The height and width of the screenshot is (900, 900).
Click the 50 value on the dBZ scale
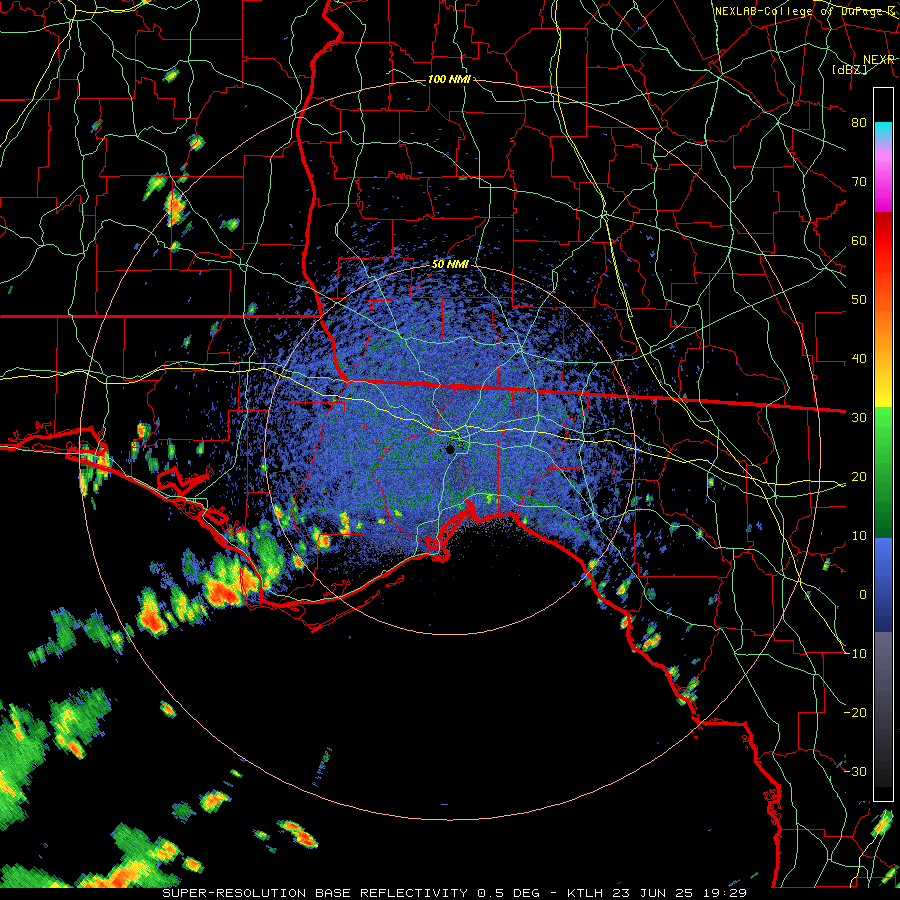coord(859,300)
